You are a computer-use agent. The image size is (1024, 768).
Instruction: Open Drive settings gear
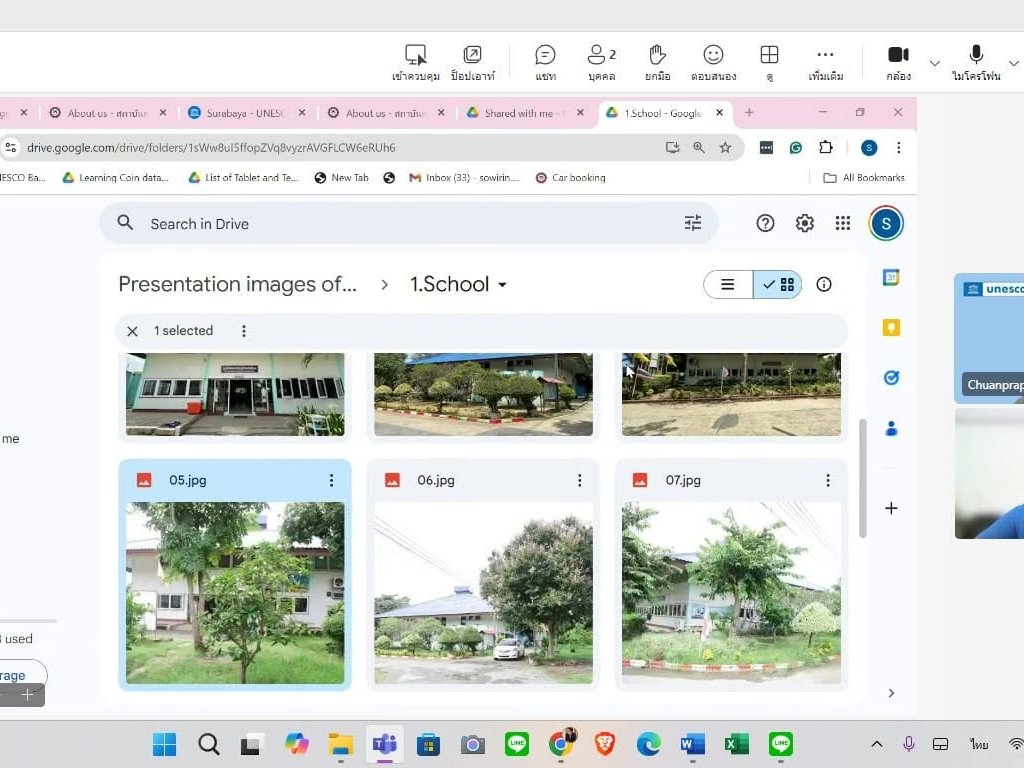point(805,223)
